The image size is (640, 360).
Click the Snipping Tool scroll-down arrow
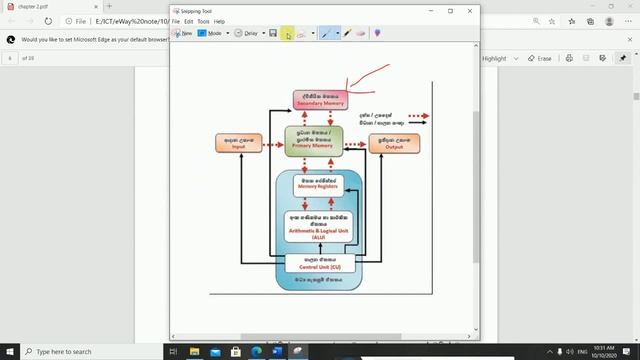476,330
